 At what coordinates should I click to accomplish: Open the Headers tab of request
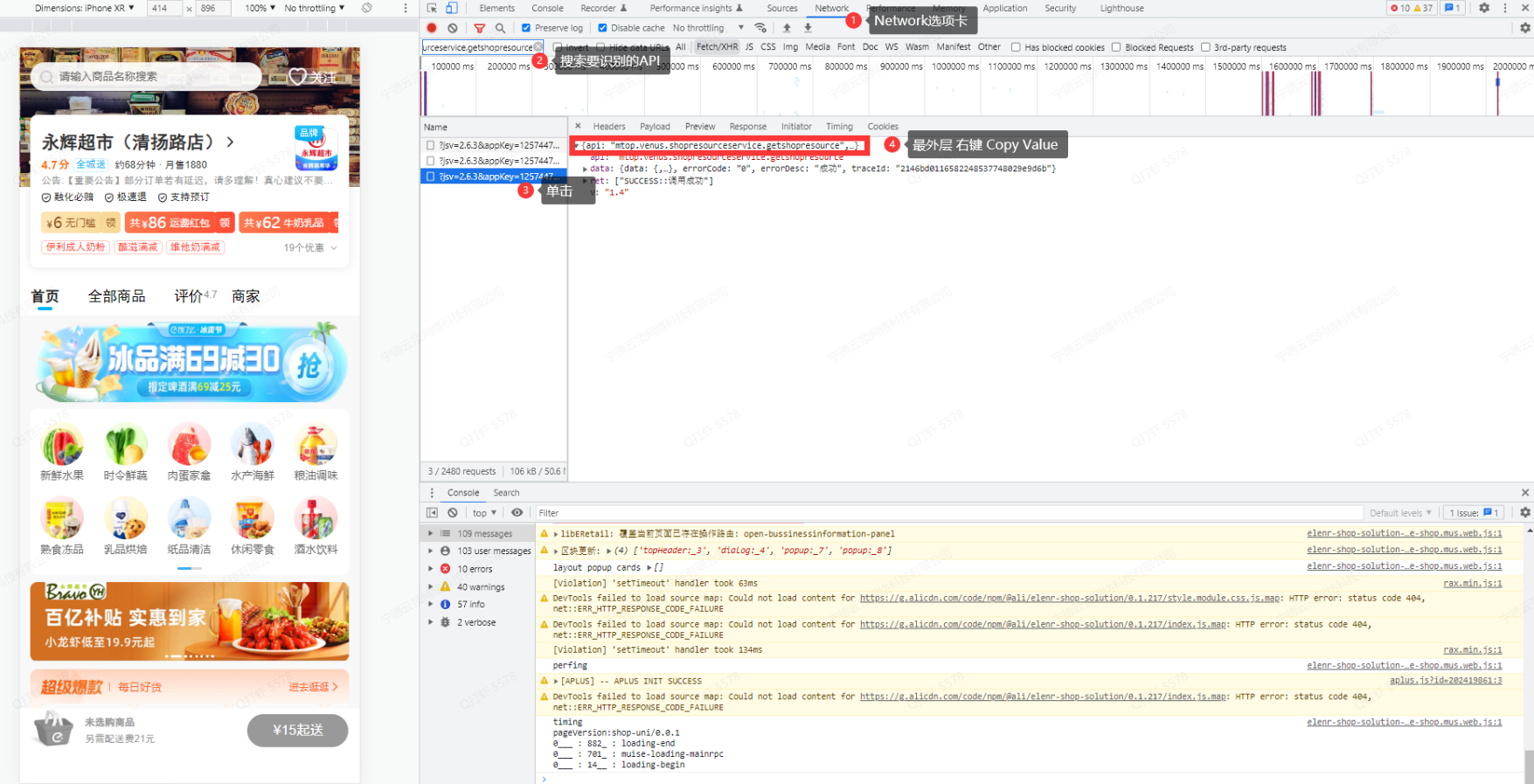click(x=609, y=126)
